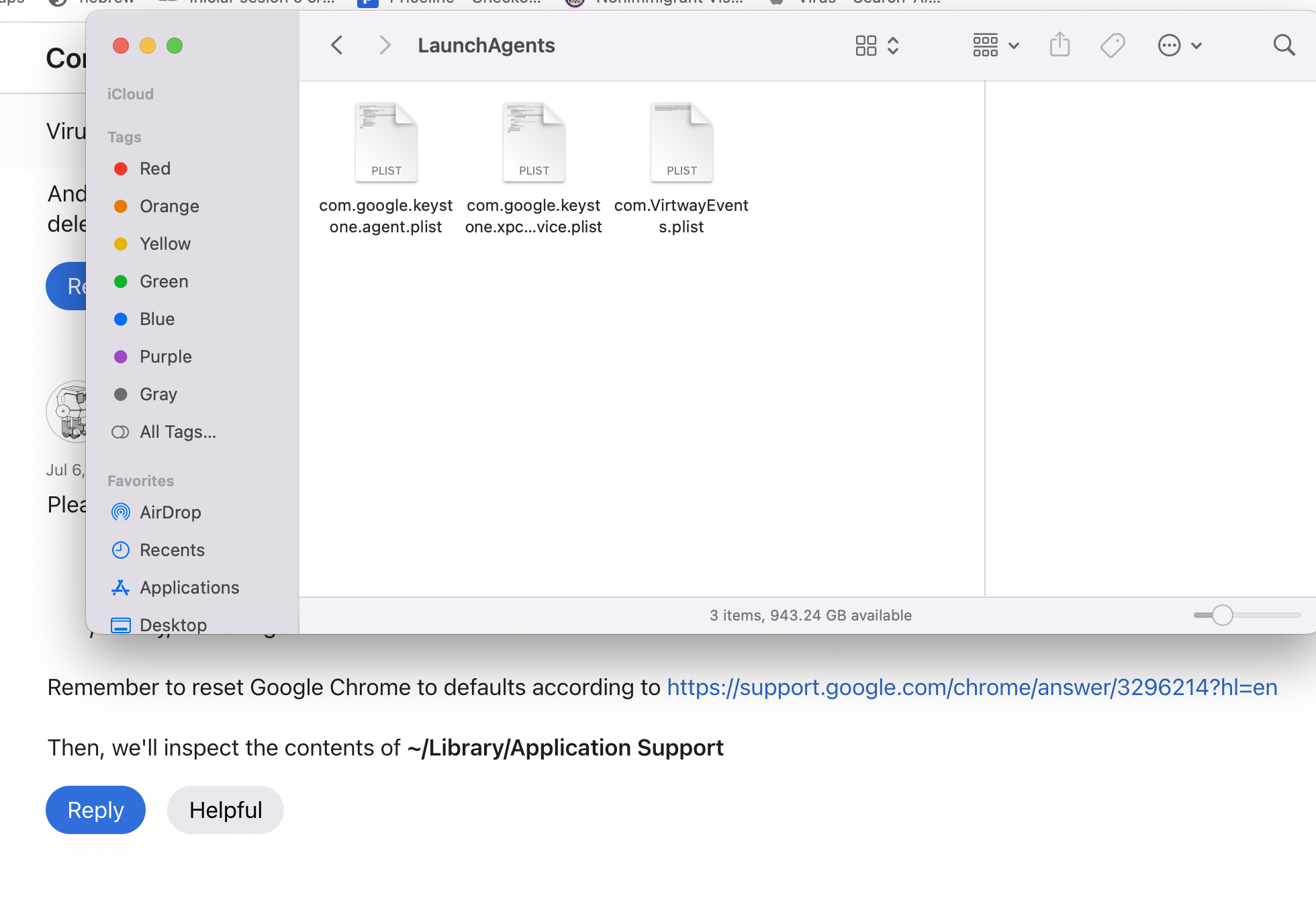
Task: Open Finder search magnifier icon
Action: click(x=1284, y=46)
